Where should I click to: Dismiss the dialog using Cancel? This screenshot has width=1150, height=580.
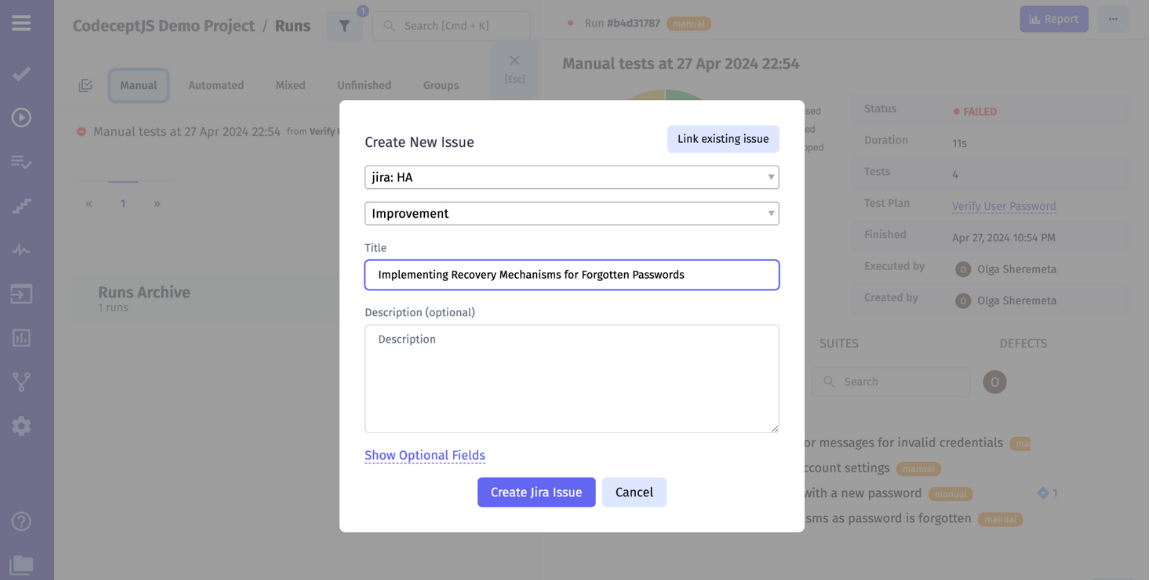click(634, 492)
